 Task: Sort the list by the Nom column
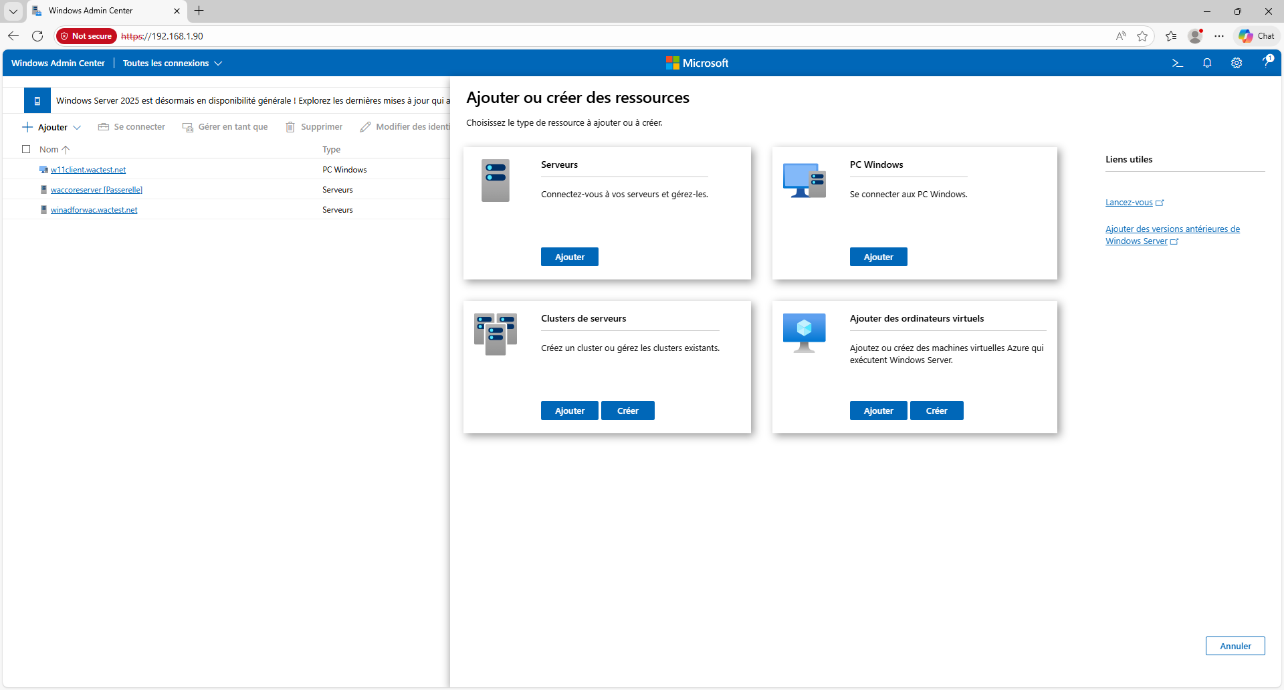pos(55,149)
